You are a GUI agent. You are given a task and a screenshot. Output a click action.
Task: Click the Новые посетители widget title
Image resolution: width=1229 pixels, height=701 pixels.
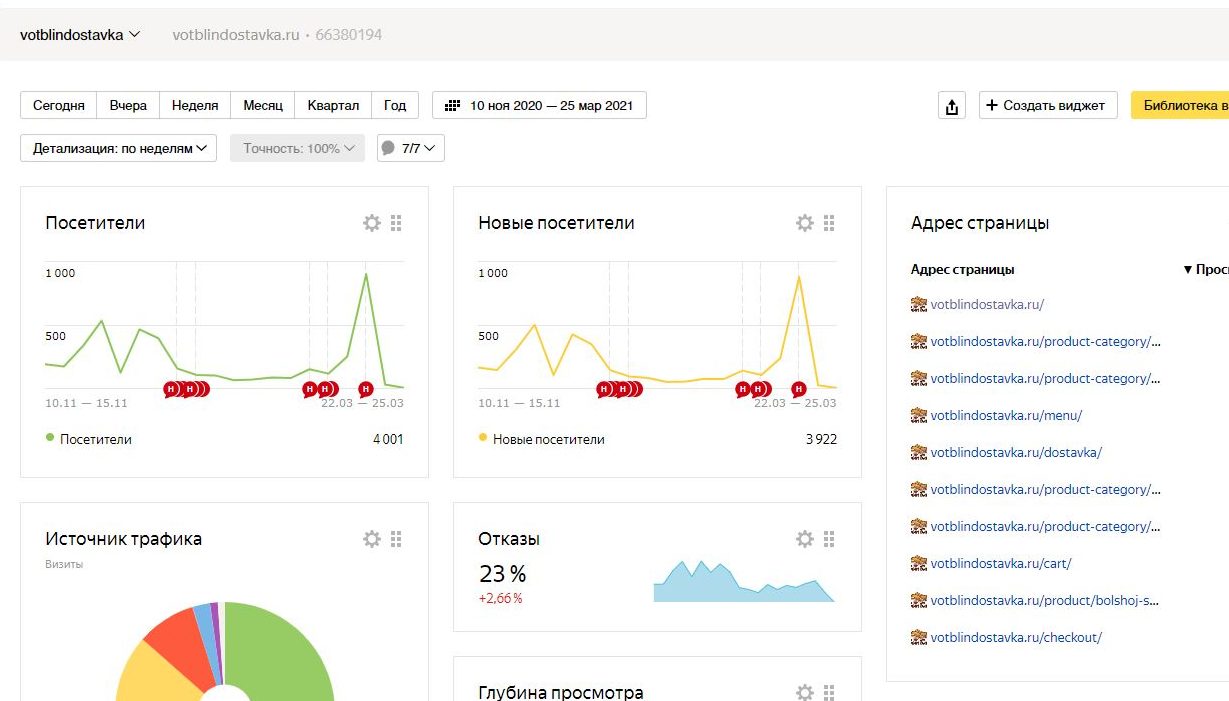click(556, 223)
